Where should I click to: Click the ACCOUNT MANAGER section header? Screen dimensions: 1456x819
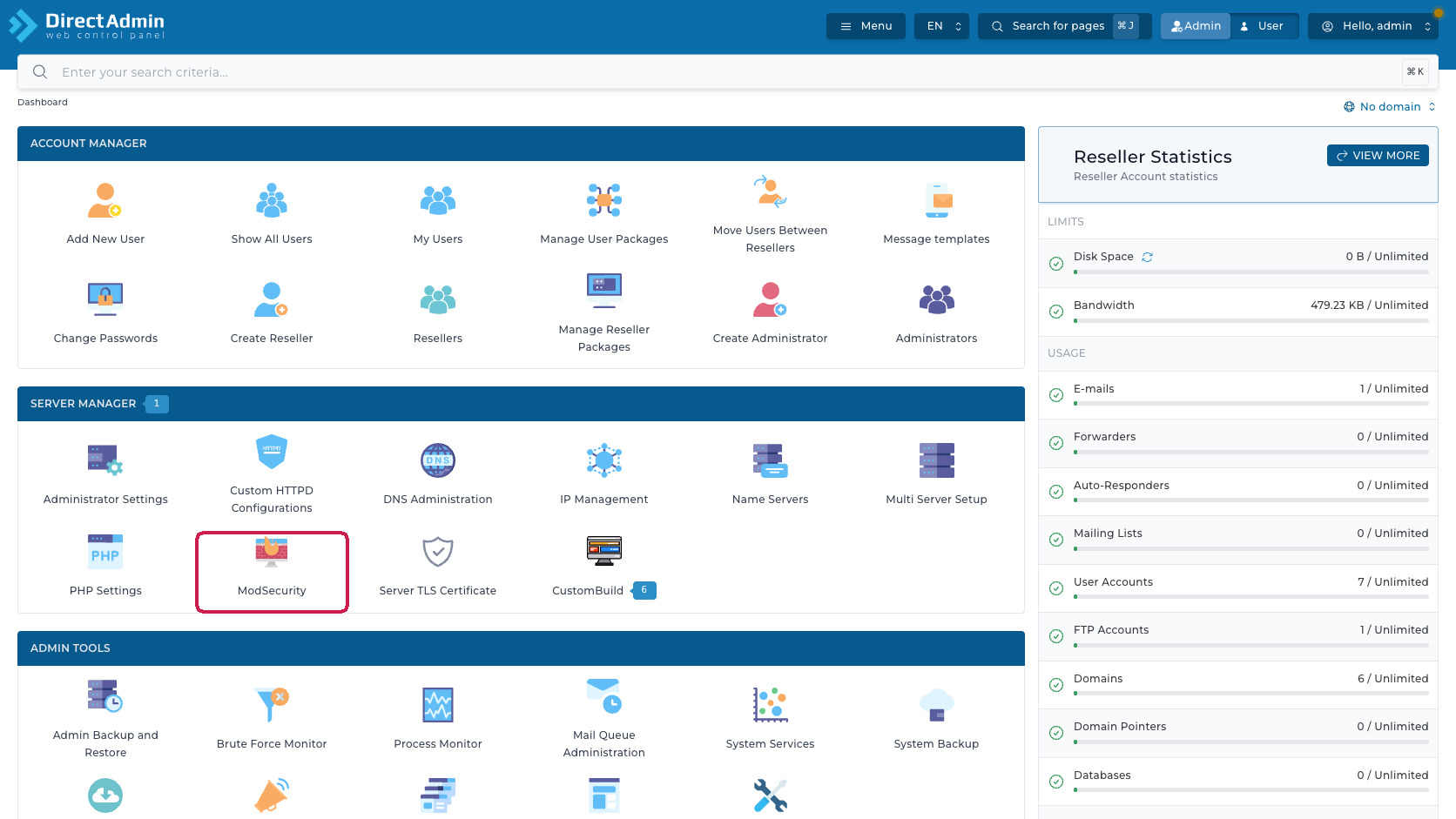pos(521,144)
